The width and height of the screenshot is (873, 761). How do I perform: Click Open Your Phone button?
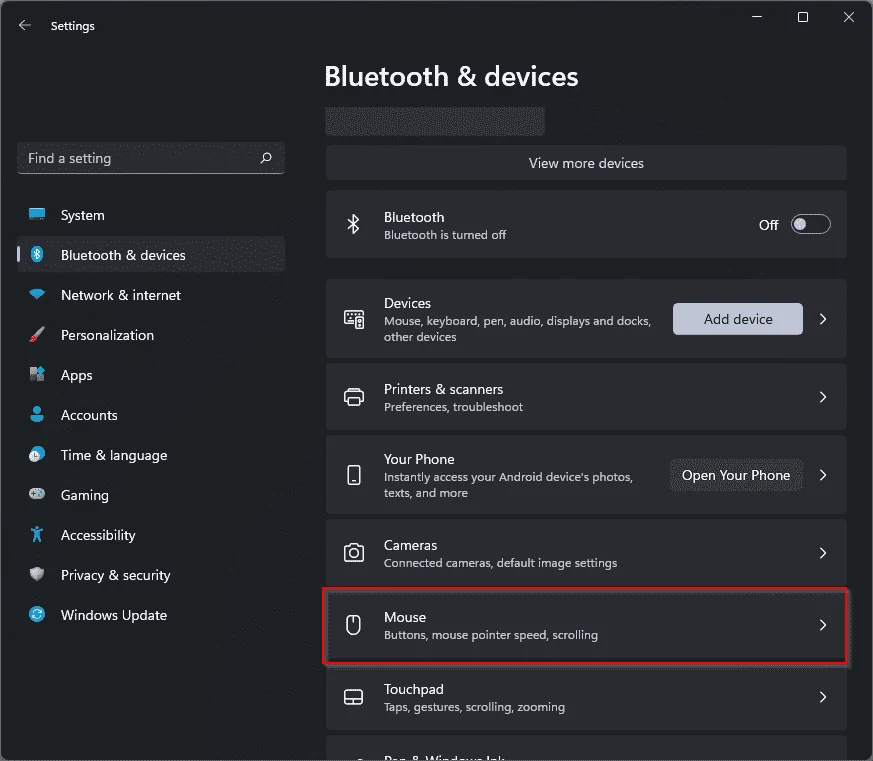pyautogui.click(x=736, y=475)
